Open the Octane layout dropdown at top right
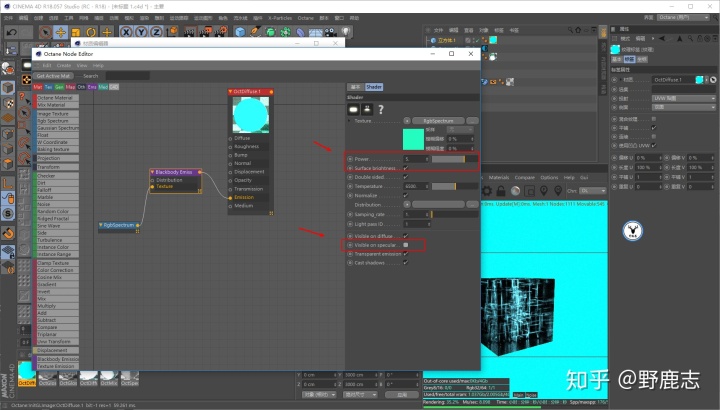Screen dimensions: 720x410 coord(683,17)
